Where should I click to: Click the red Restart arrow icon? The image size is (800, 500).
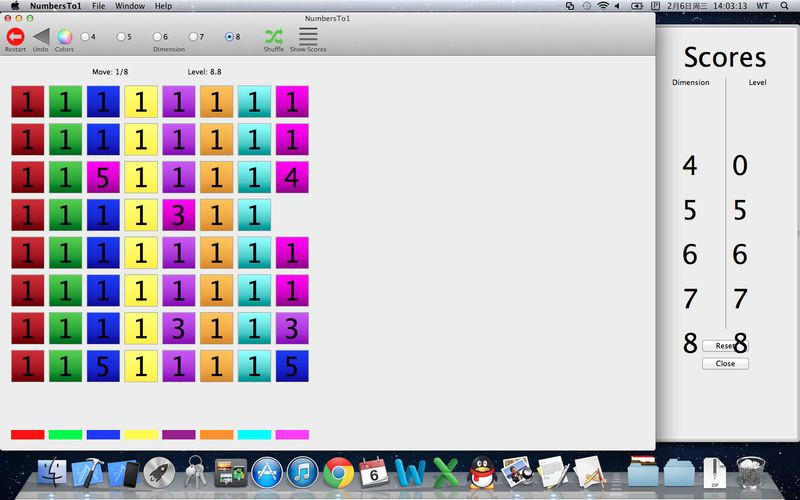pyautogui.click(x=15, y=37)
